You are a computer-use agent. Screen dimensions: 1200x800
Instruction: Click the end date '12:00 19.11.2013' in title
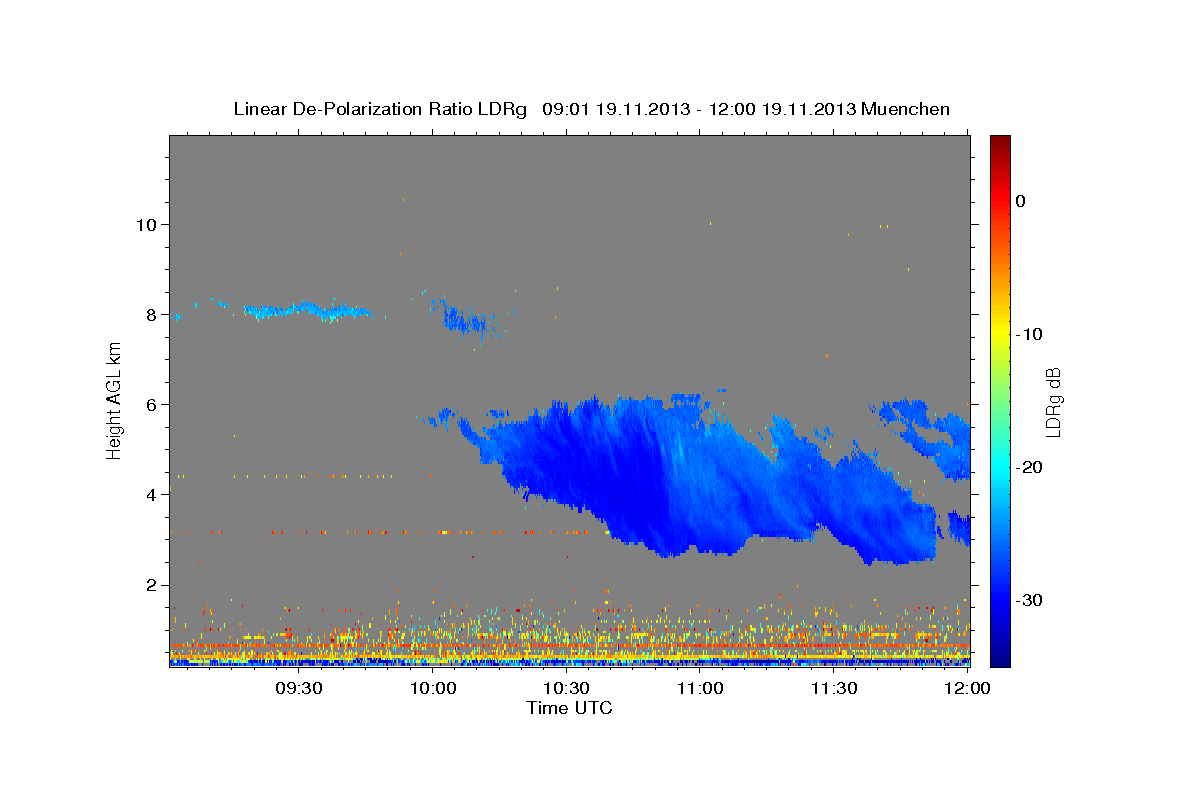[781, 109]
